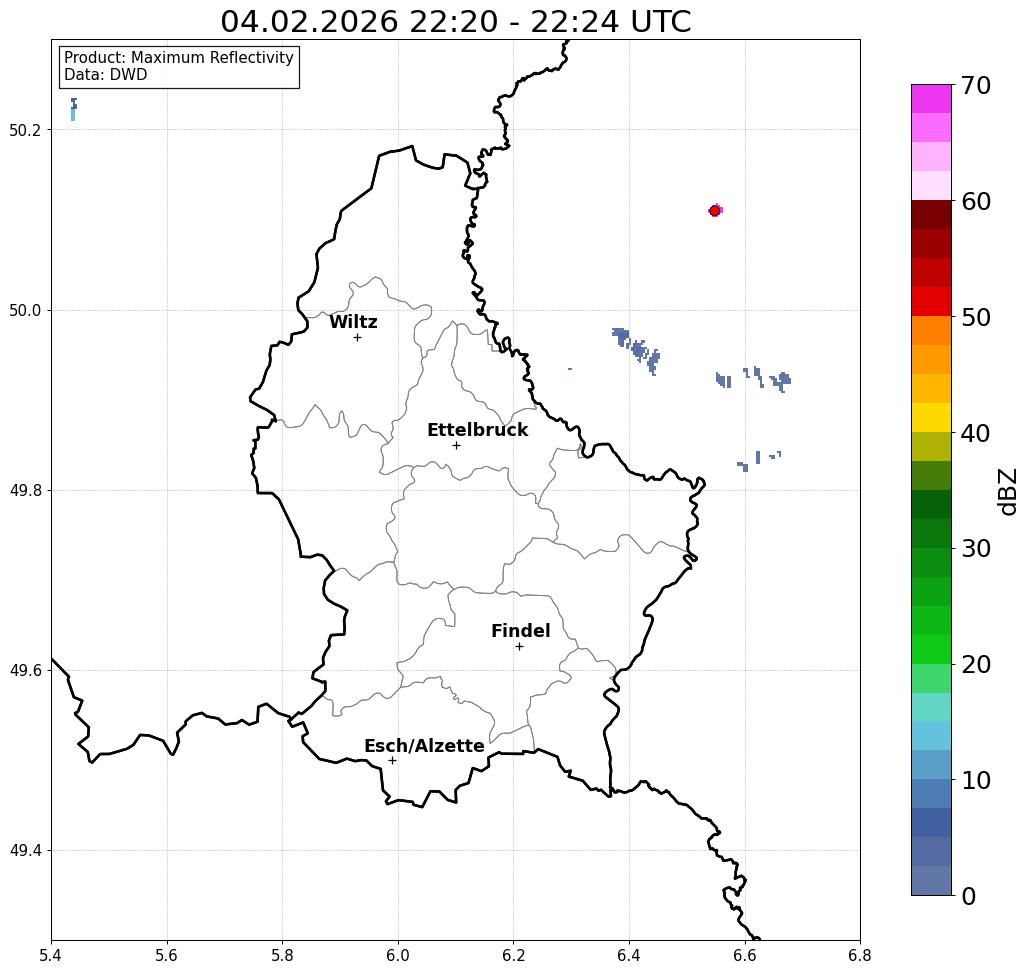Click the red high-reflectivity dot
Viewport: 1029px width, 973px height.
pyautogui.click(x=715, y=211)
